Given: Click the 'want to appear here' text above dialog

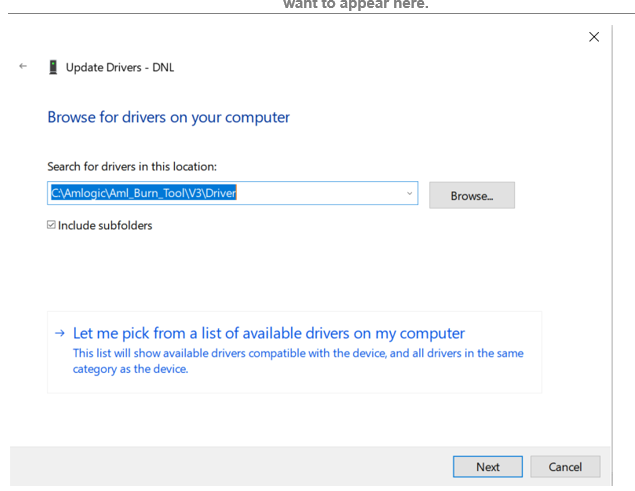Looking at the screenshot, I should pos(355,5).
